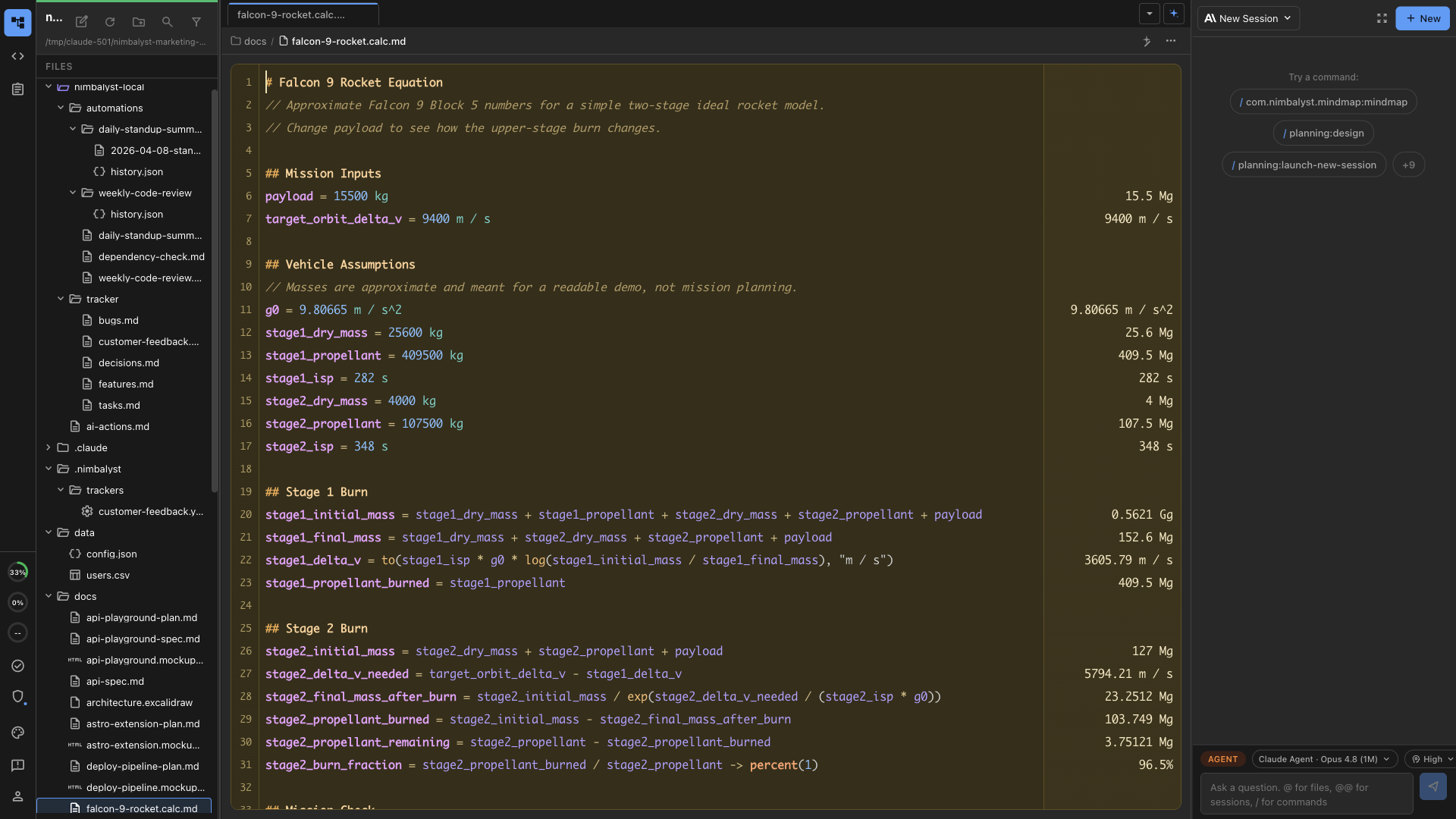Open the user account icon
The width and height of the screenshot is (1456, 819).
17,796
